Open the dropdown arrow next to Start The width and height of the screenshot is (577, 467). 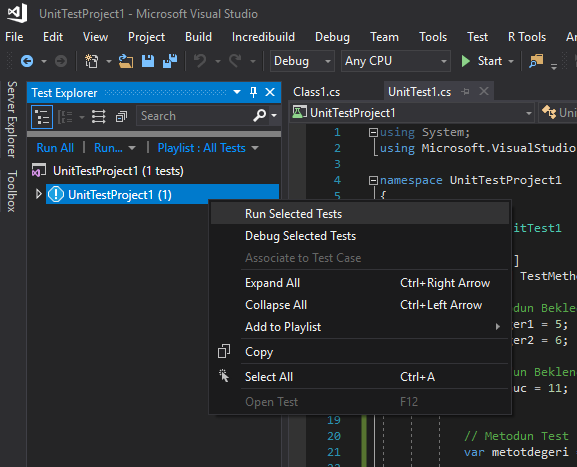pos(511,61)
